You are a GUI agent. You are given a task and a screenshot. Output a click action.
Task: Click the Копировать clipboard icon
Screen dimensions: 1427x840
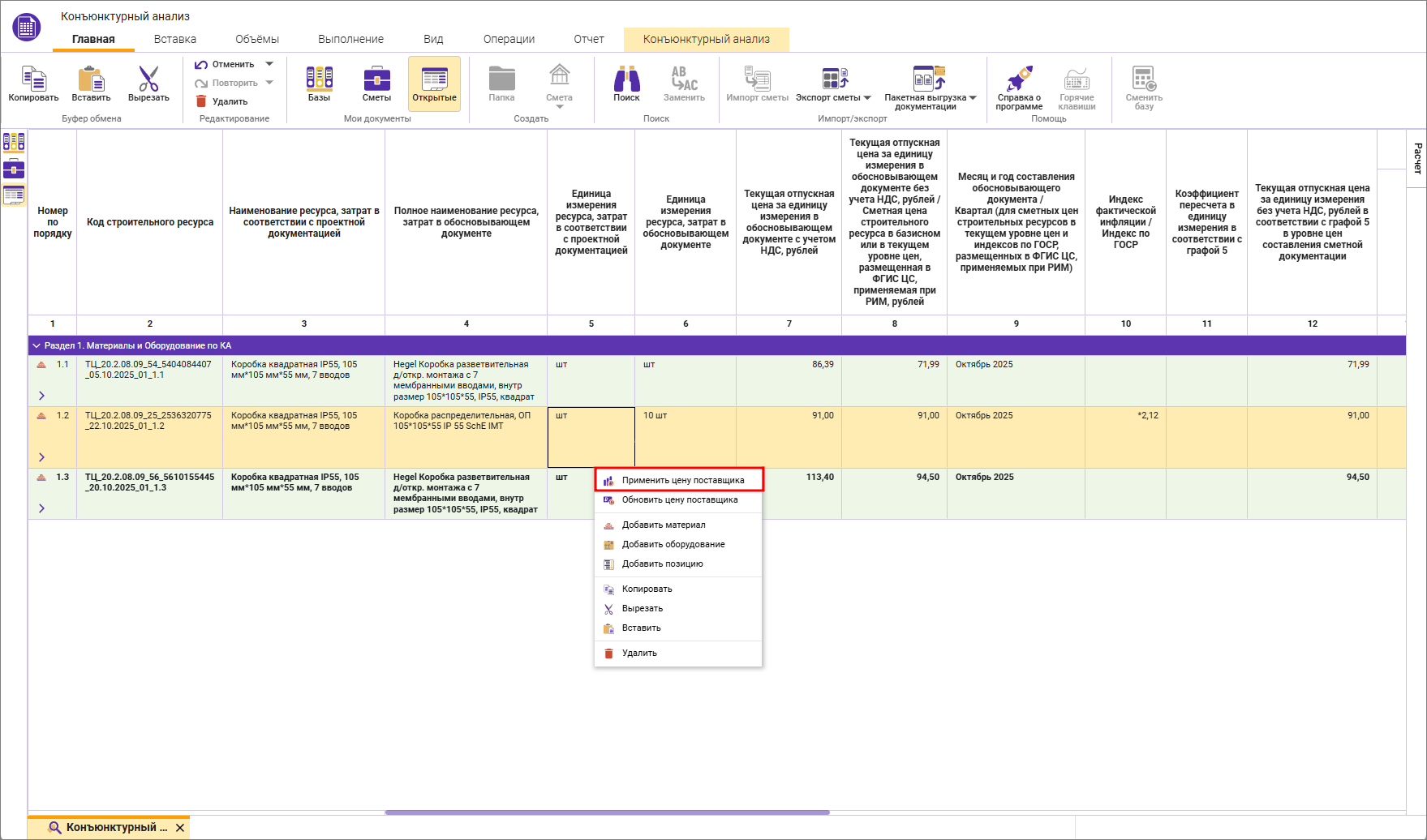(x=33, y=79)
